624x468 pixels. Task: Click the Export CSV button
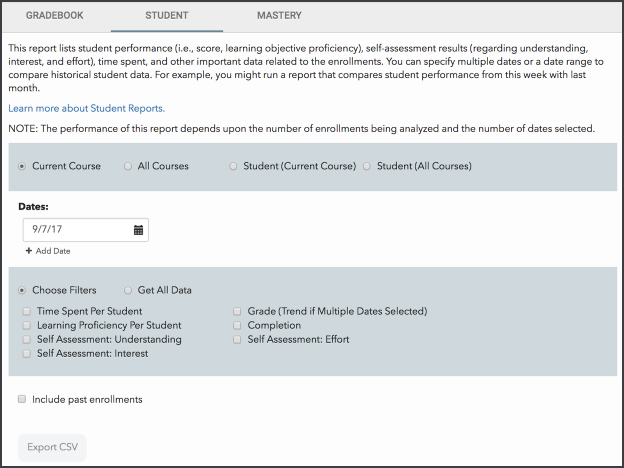click(x=52, y=447)
